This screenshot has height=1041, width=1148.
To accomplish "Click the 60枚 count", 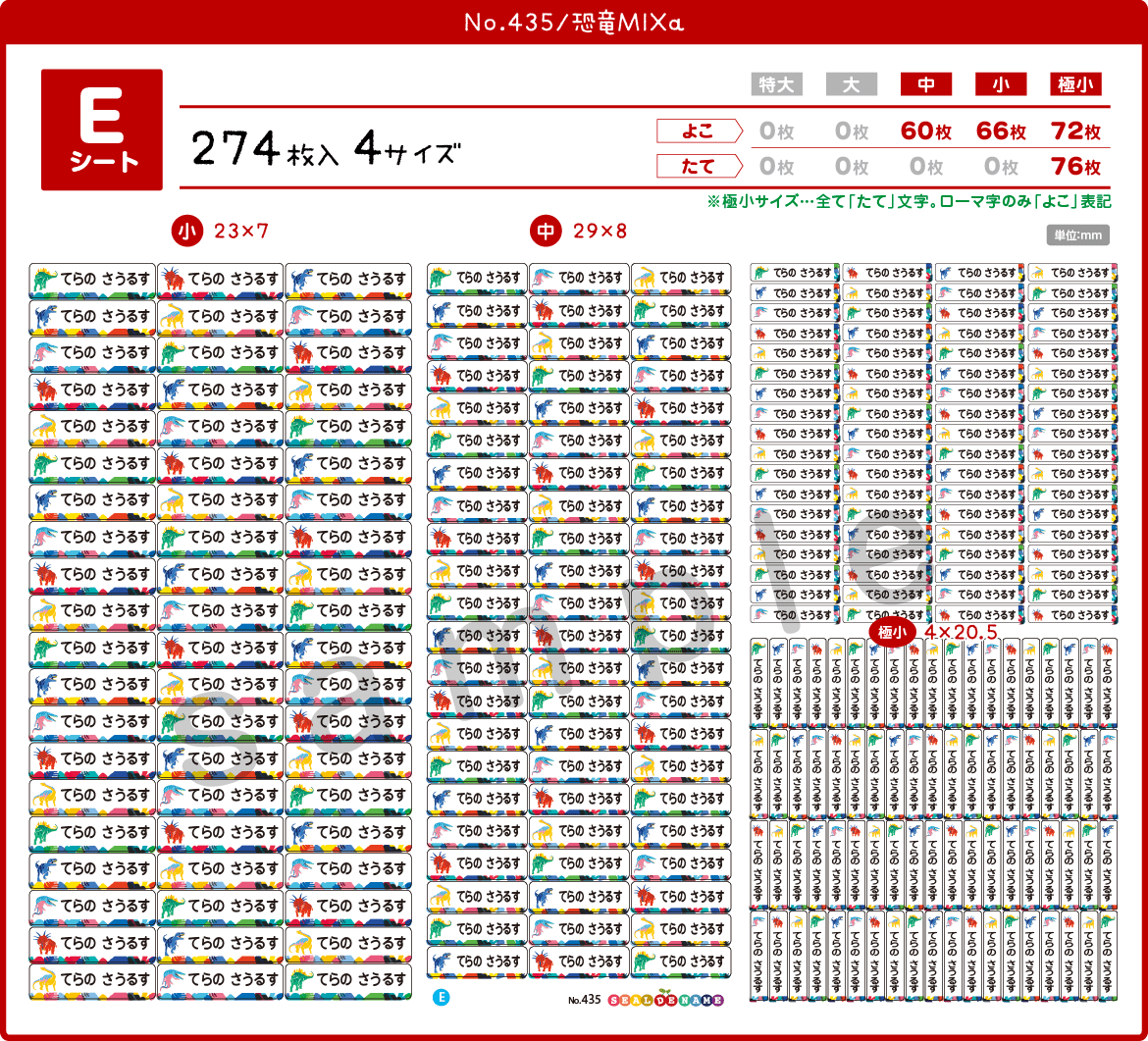I will [926, 131].
